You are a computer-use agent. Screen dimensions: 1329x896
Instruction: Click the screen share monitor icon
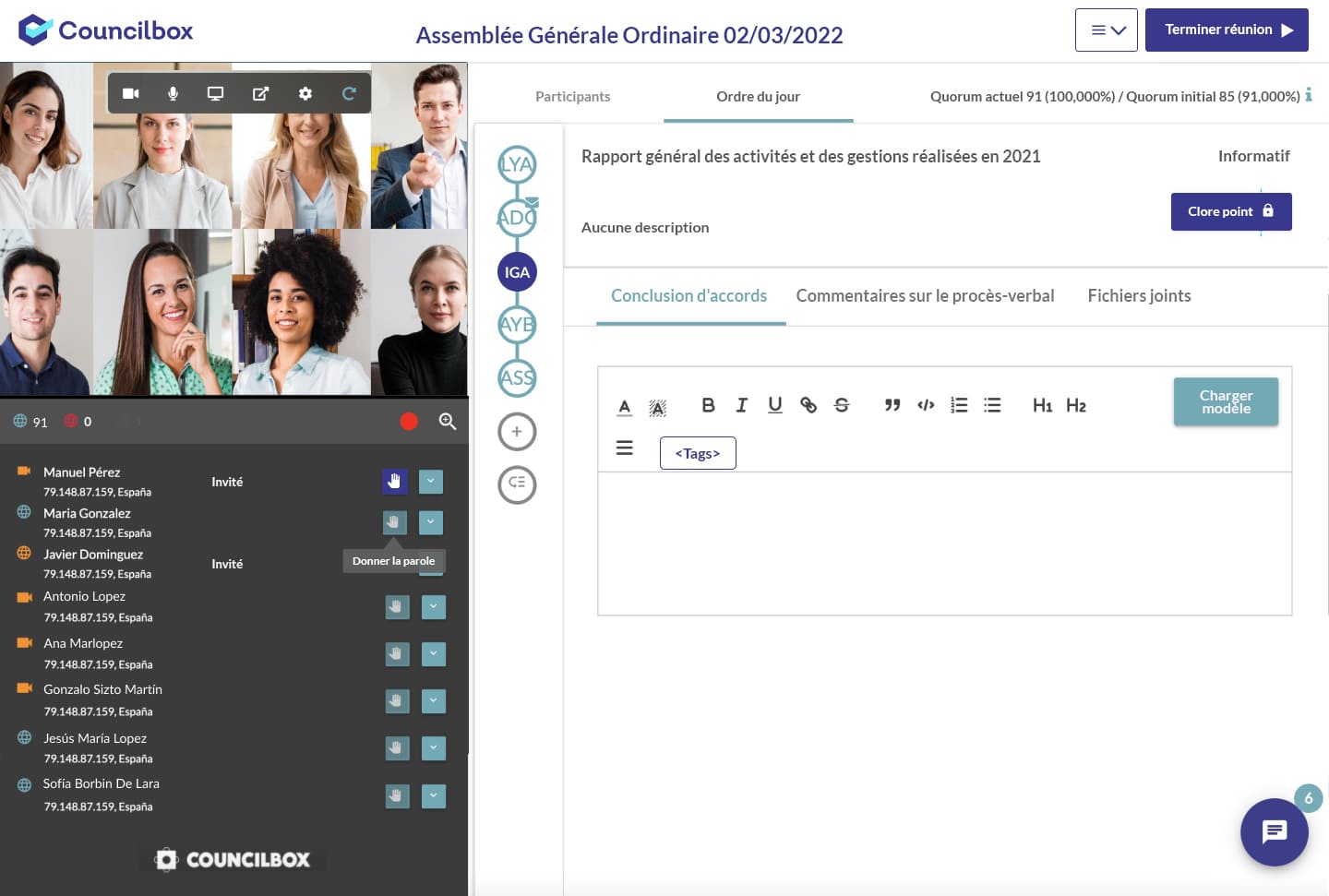[215, 93]
